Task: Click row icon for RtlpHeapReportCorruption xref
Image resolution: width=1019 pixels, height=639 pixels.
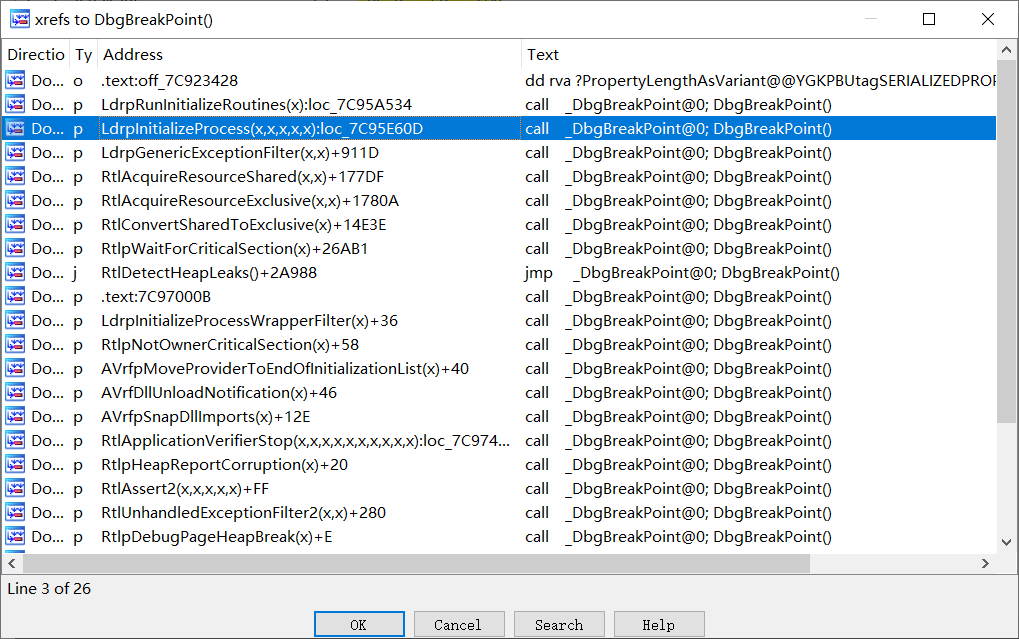Action: pos(15,464)
